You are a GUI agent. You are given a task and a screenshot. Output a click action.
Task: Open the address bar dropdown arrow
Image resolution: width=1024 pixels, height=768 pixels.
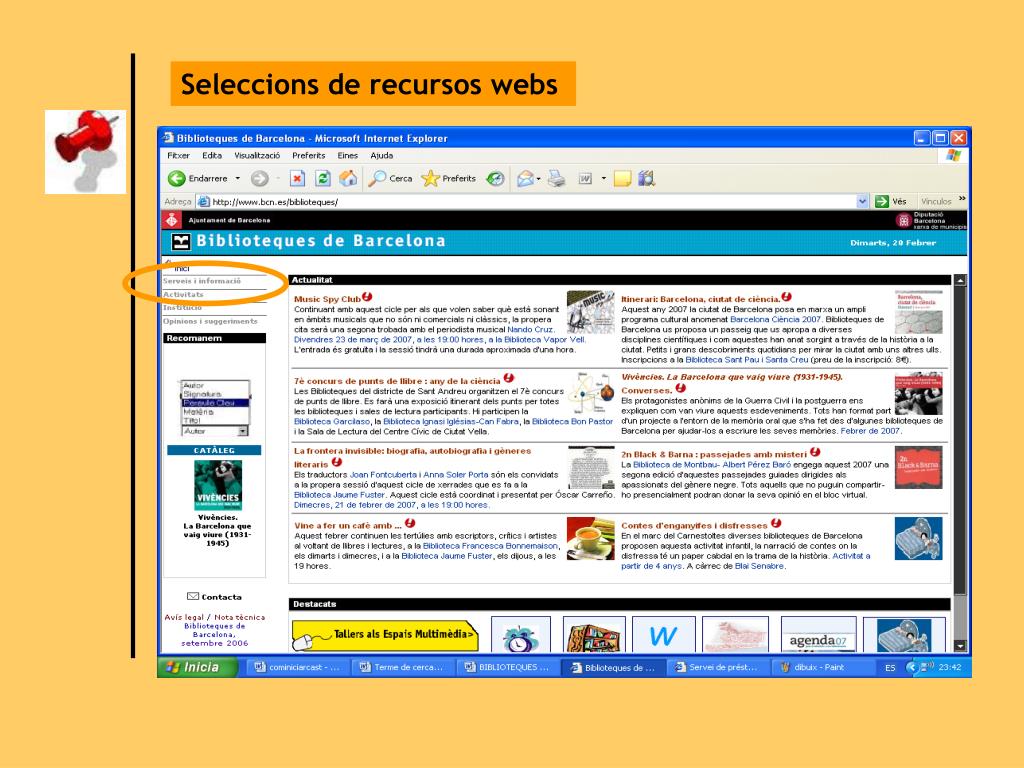tap(863, 202)
